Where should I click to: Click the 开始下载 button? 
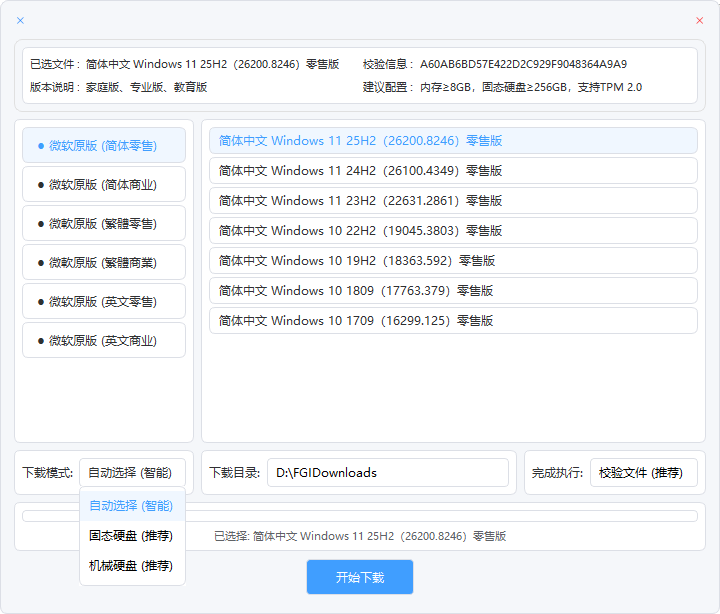pyautogui.click(x=360, y=577)
